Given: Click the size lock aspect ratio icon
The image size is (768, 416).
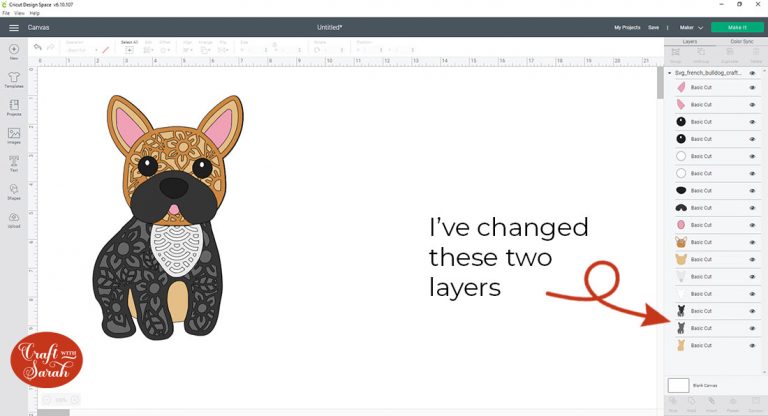Looking at the screenshot, I should (x=275, y=45).
